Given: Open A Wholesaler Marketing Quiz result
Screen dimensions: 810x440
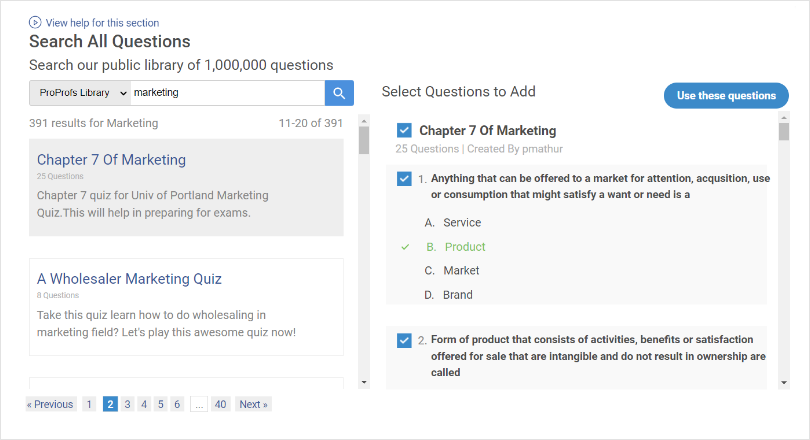Looking at the screenshot, I should point(129,279).
